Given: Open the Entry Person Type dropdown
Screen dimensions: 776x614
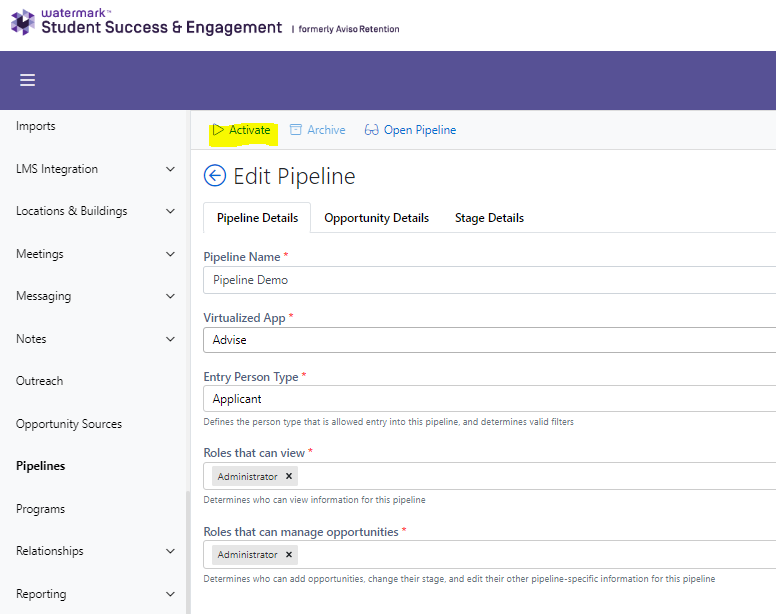Looking at the screenshot, I should [x=489, y=399].
